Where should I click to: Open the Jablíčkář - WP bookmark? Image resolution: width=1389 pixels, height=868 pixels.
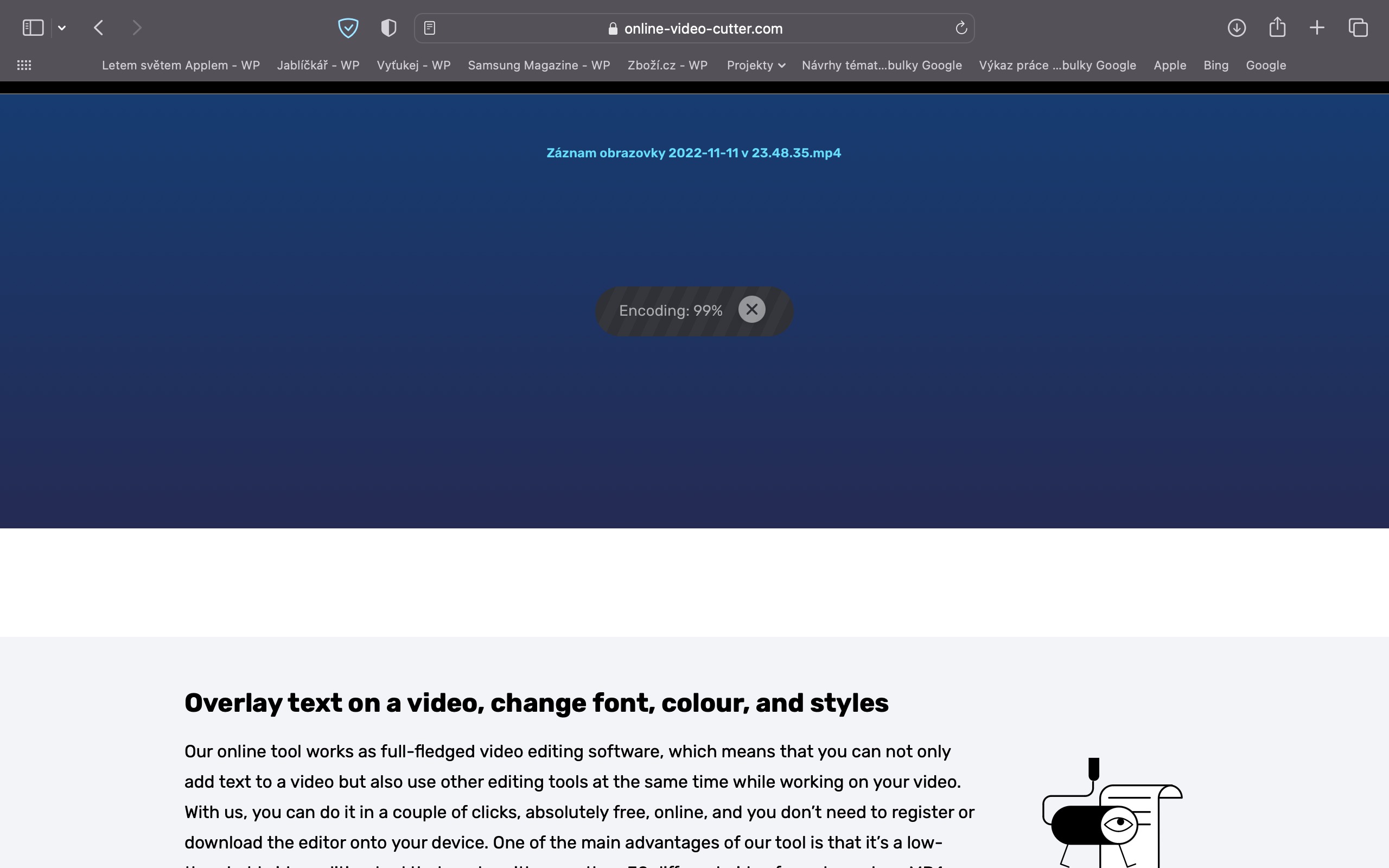pos(318,66)
